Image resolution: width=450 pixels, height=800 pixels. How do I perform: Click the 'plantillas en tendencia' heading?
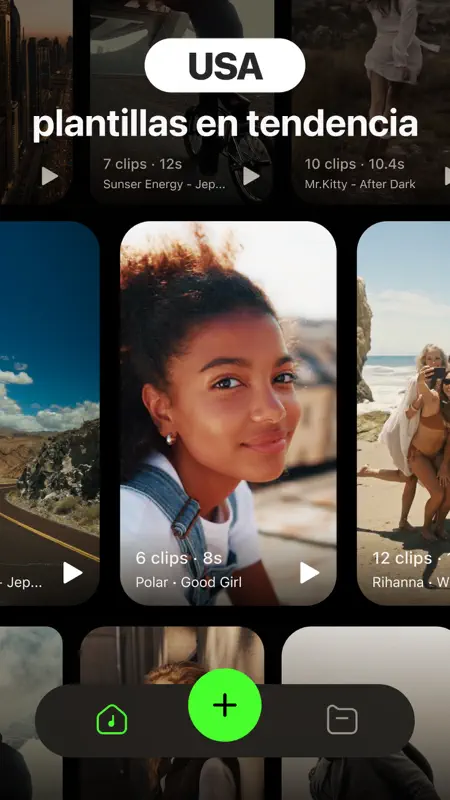point(225,124)
